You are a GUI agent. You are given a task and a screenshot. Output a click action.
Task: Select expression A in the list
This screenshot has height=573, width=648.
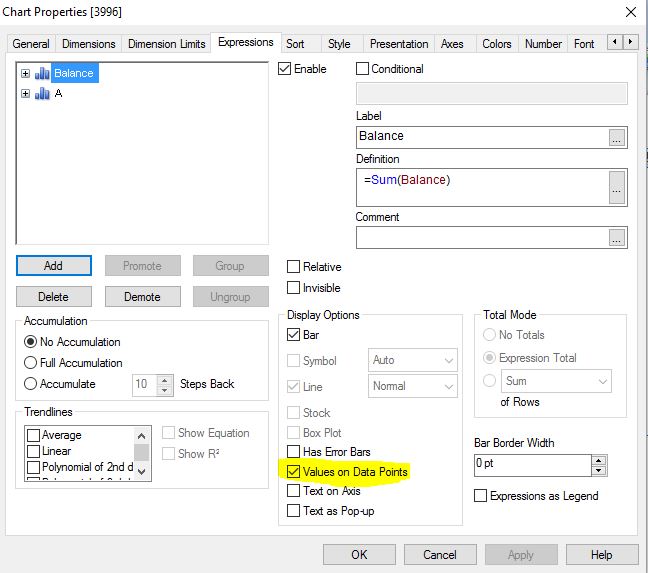click(58, 93)
